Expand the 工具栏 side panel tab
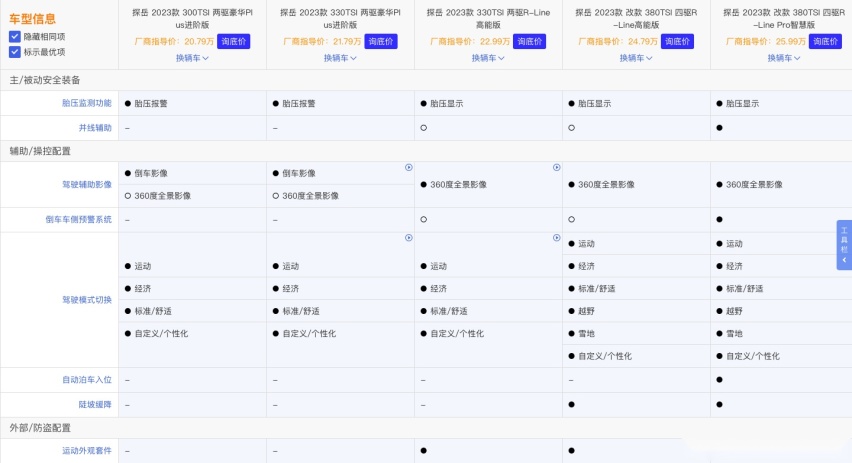 pos(844,245)
